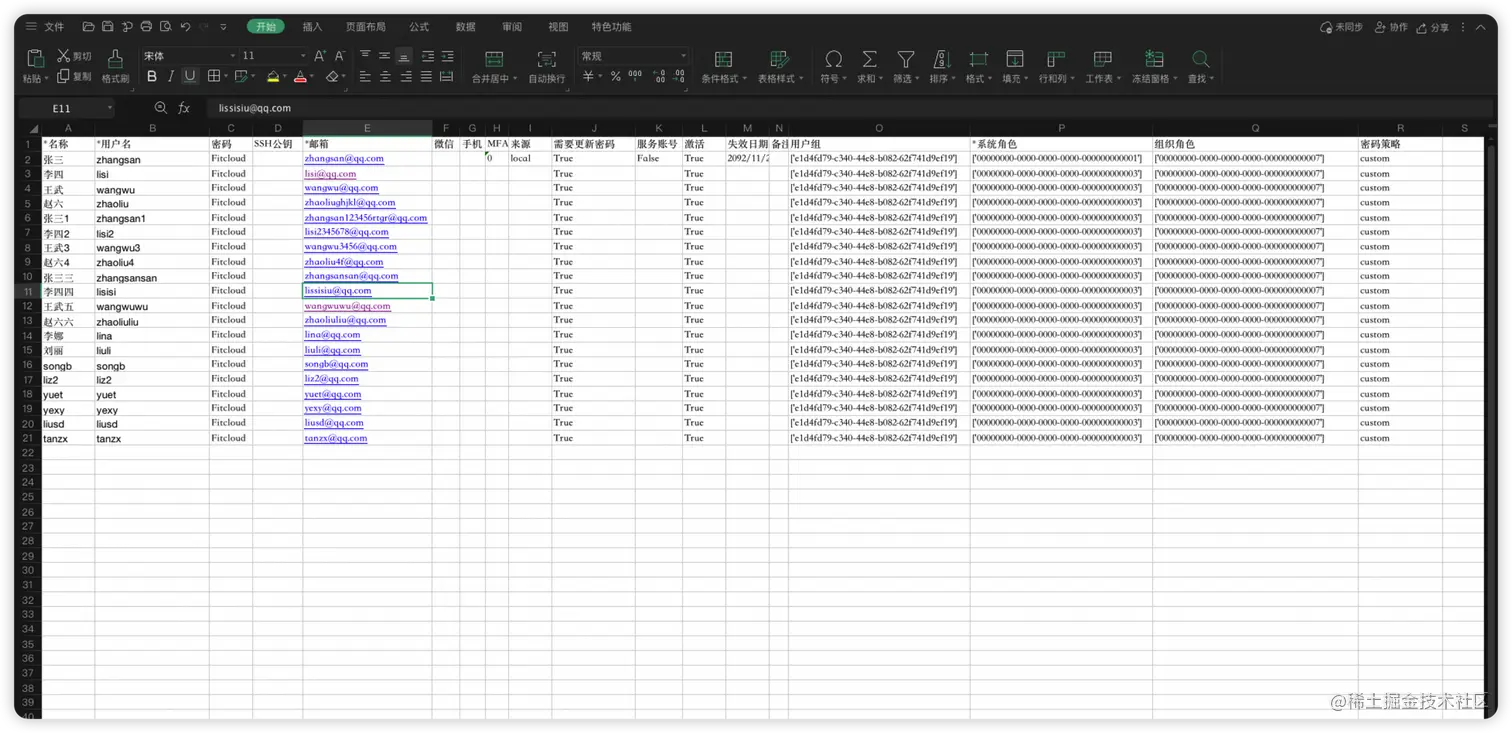Open the font color dropdown arrow

(313, 77)
